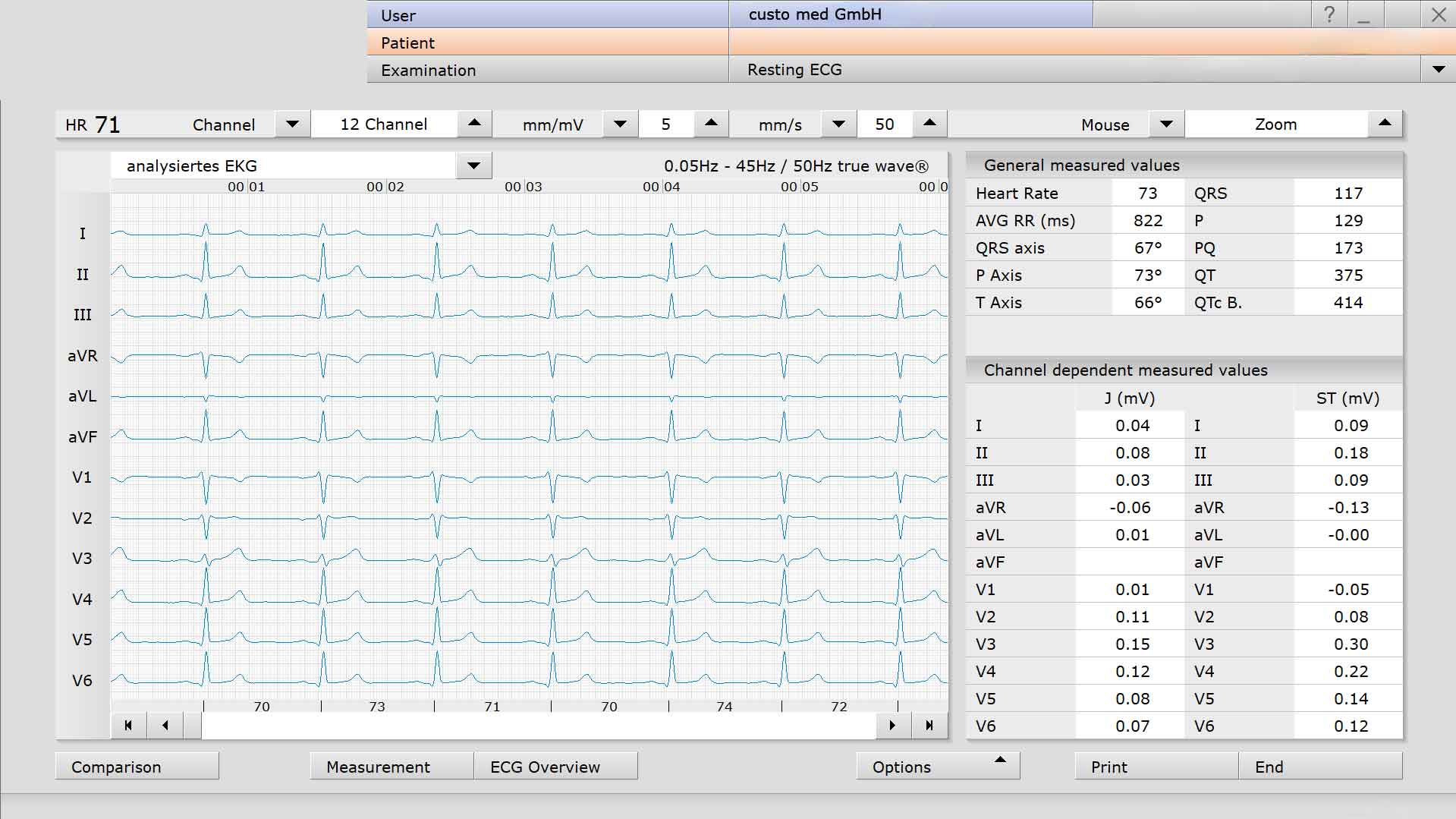Open the Options button
The height and width of the screenshot is (819, 1456).
click(x=938, y=767)
